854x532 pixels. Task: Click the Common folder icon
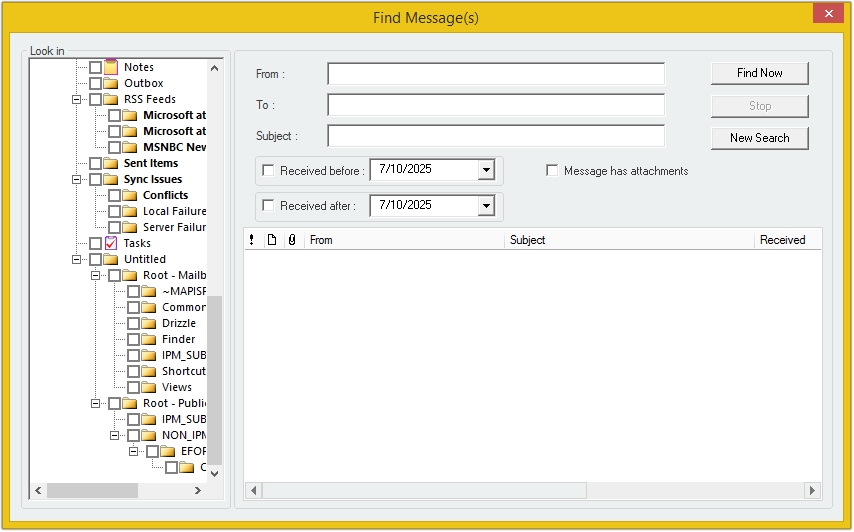pos(149,307)
